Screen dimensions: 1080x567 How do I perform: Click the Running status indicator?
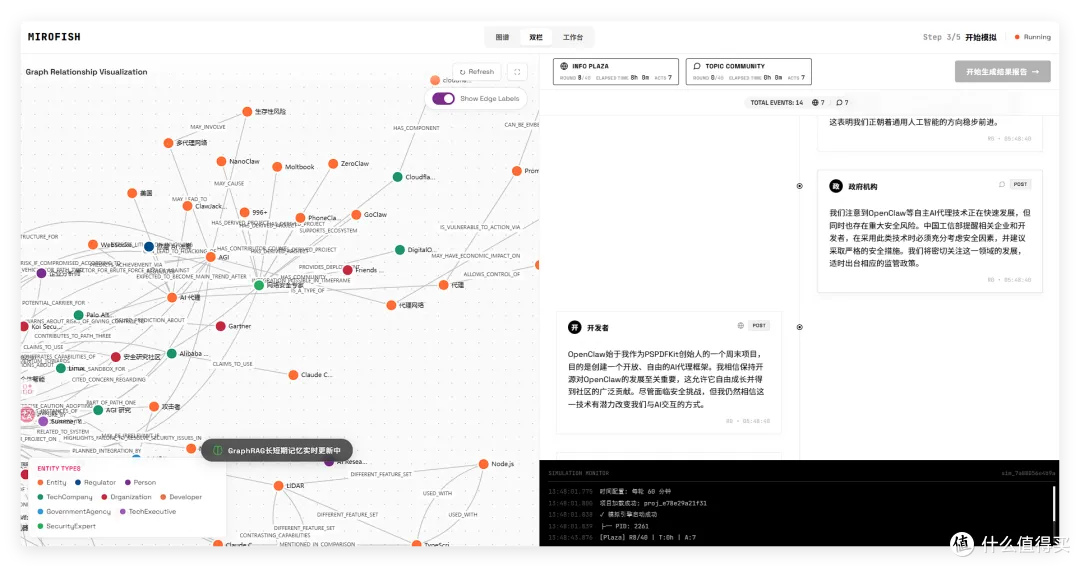1032,37
